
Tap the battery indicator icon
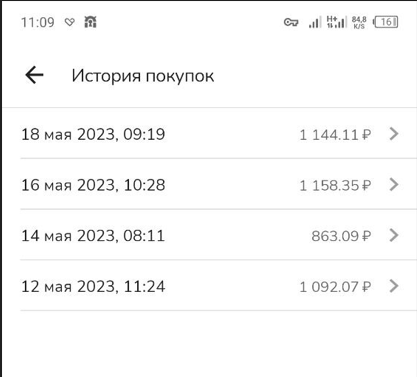pyautogui.click(x=386, y=22)
